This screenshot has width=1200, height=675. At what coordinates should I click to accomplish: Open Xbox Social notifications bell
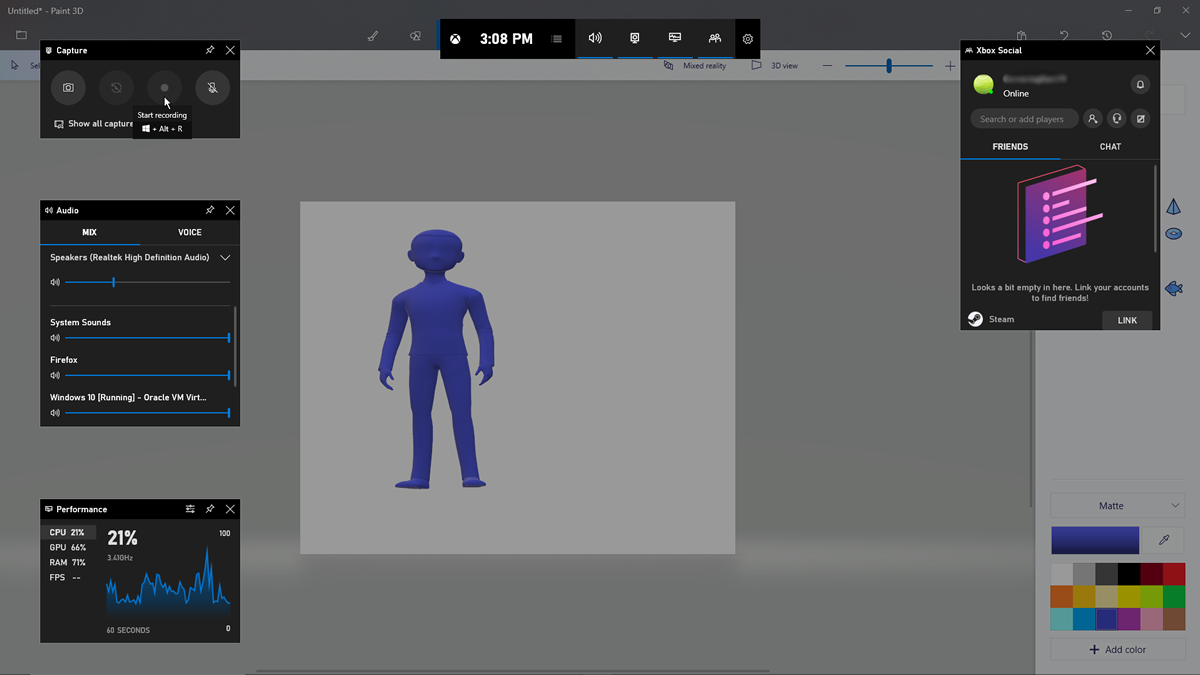(1139, 85)
